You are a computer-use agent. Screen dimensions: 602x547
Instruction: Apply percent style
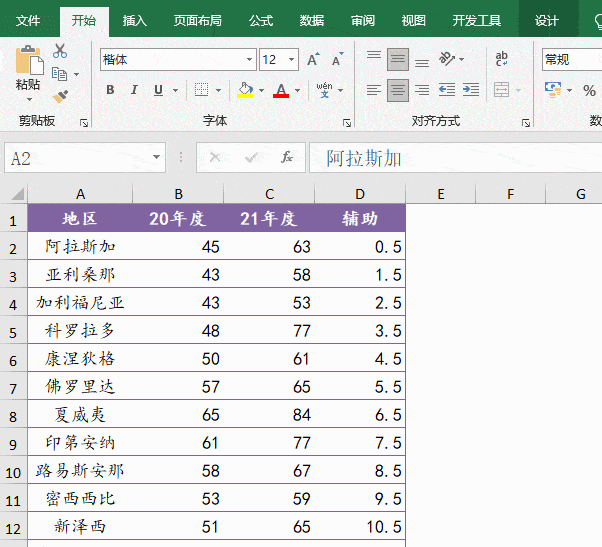pos(589,91)
